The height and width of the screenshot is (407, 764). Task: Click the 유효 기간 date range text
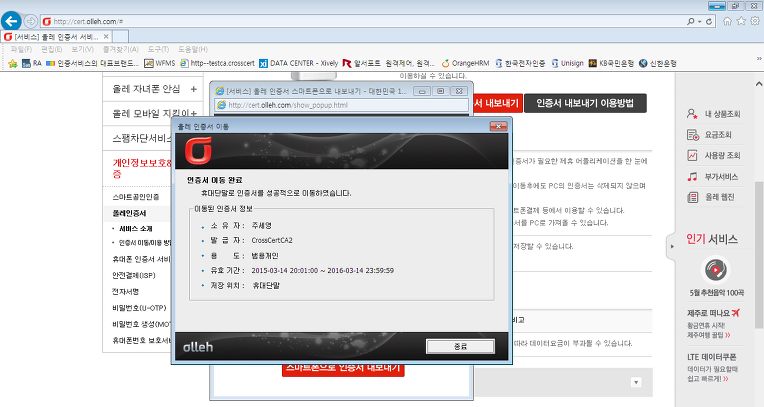323,271
